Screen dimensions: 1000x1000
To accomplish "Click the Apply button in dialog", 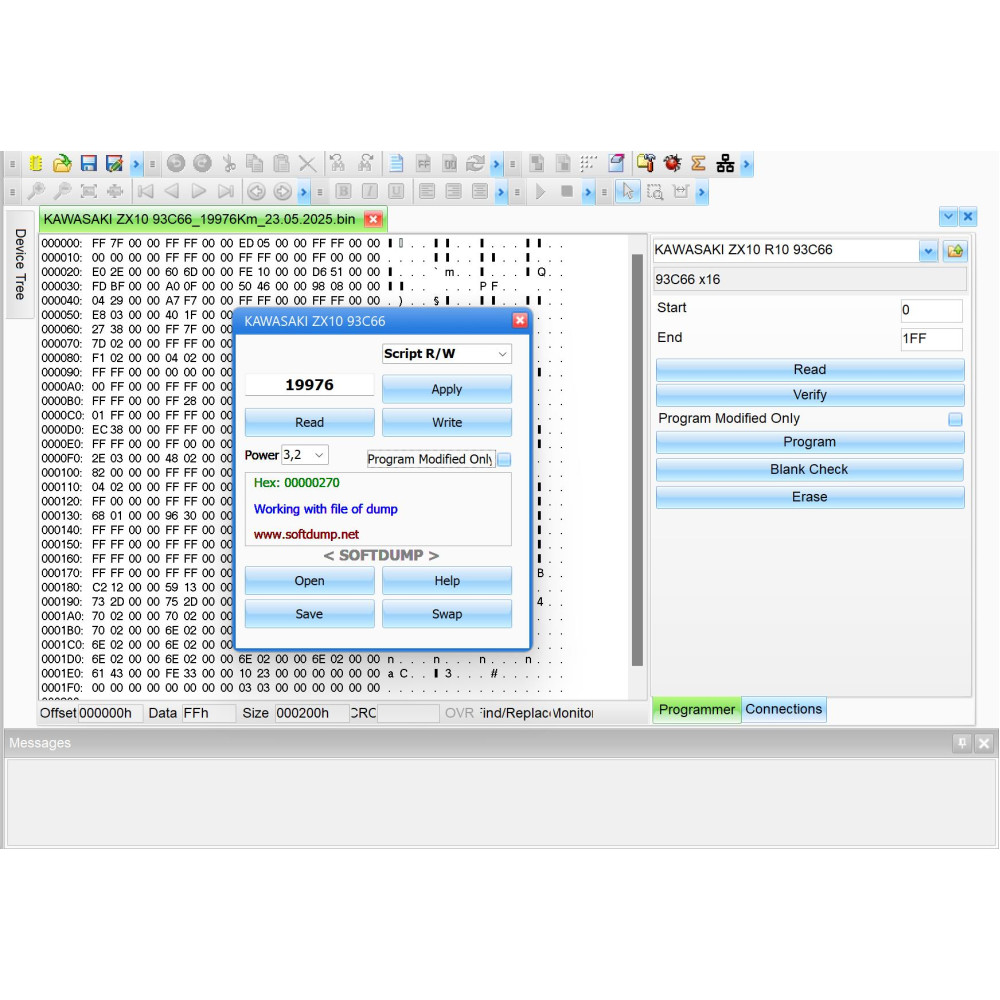I will (446, 389).
